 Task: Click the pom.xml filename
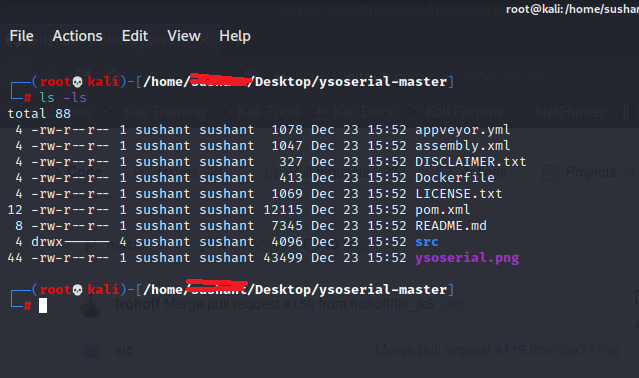(x=443, y=210)
